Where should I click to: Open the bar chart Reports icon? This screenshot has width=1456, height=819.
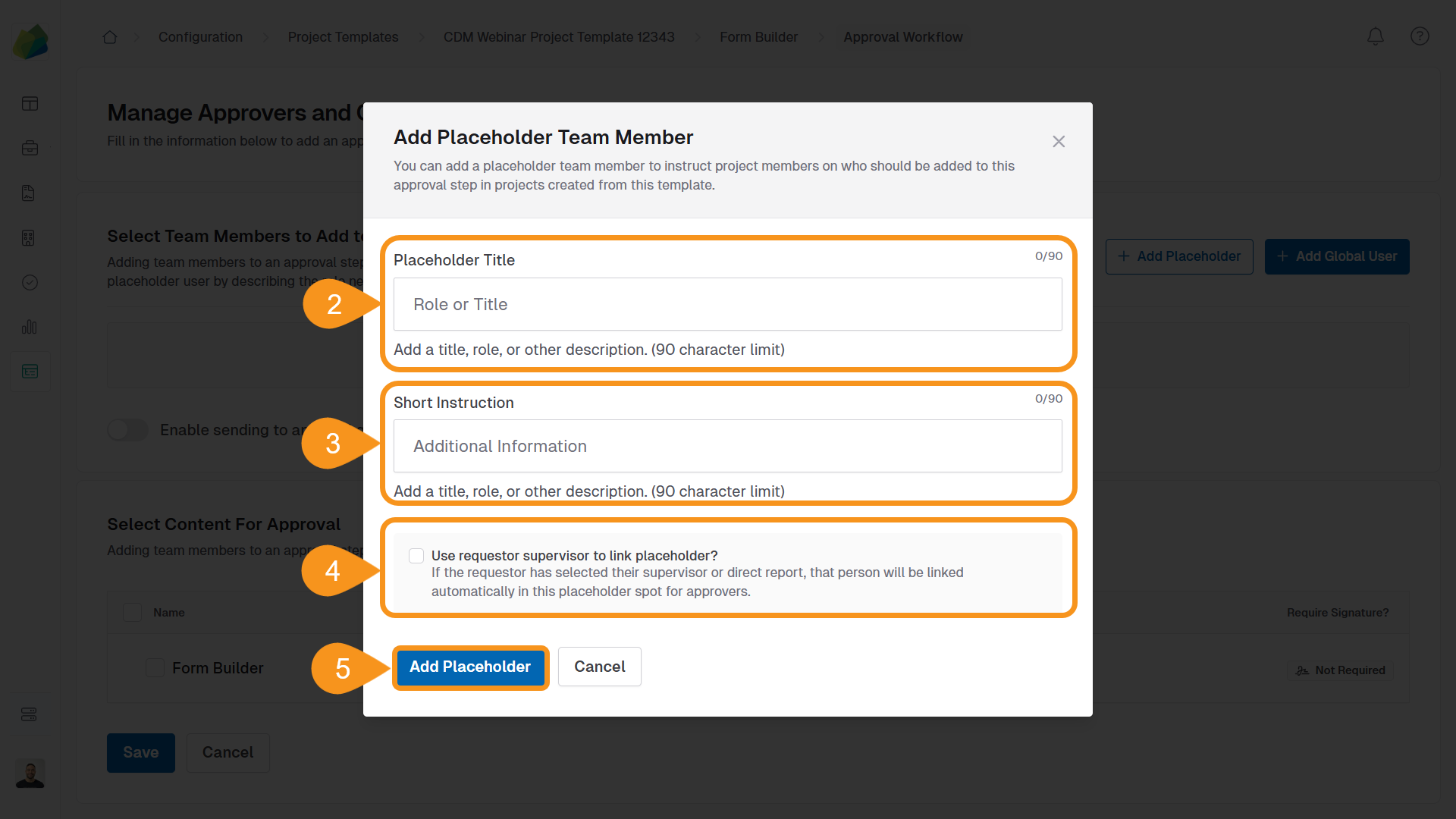pyautogui.click(x=30, y=327)
